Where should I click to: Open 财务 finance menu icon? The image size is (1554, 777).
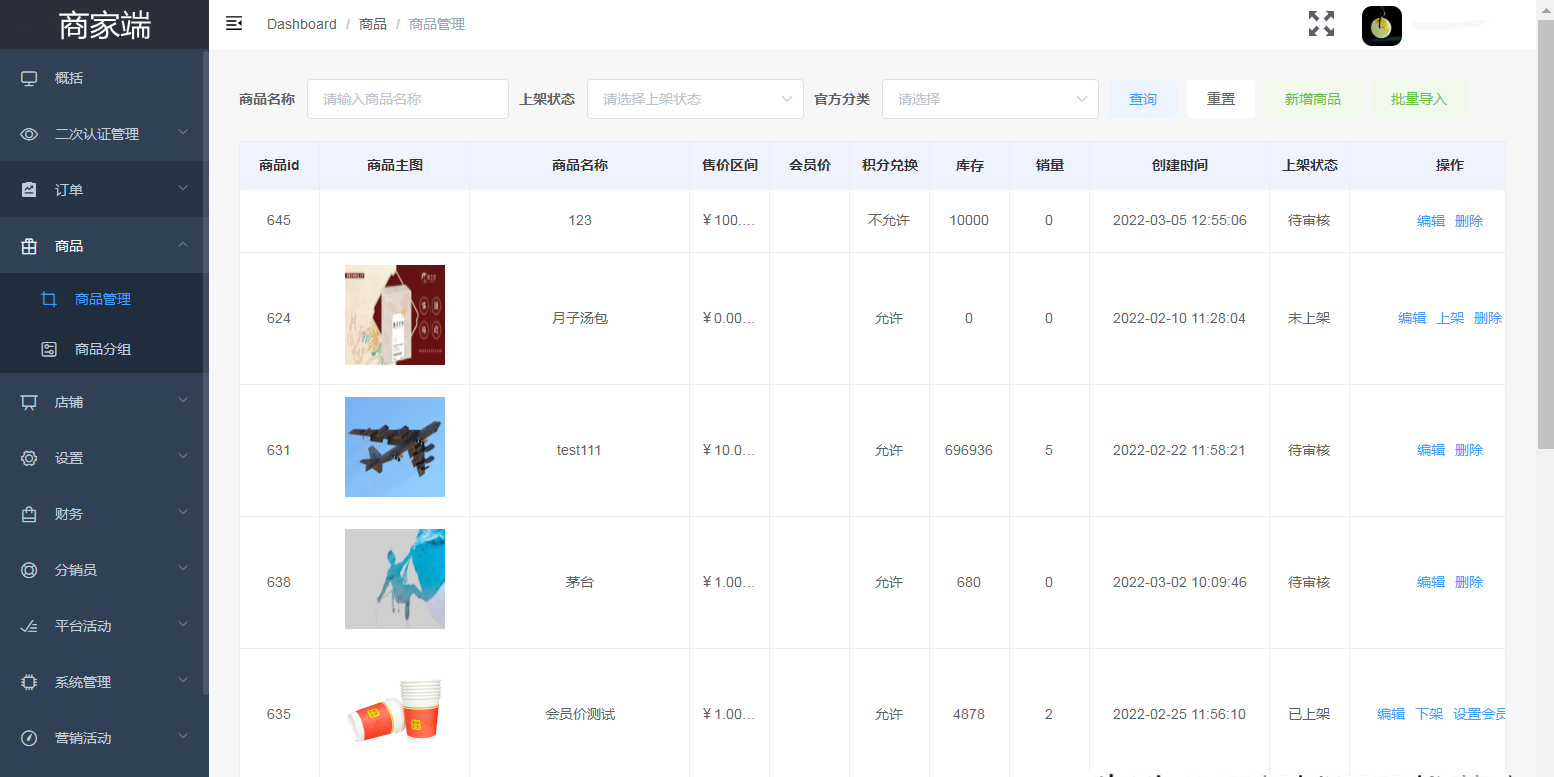29,514
